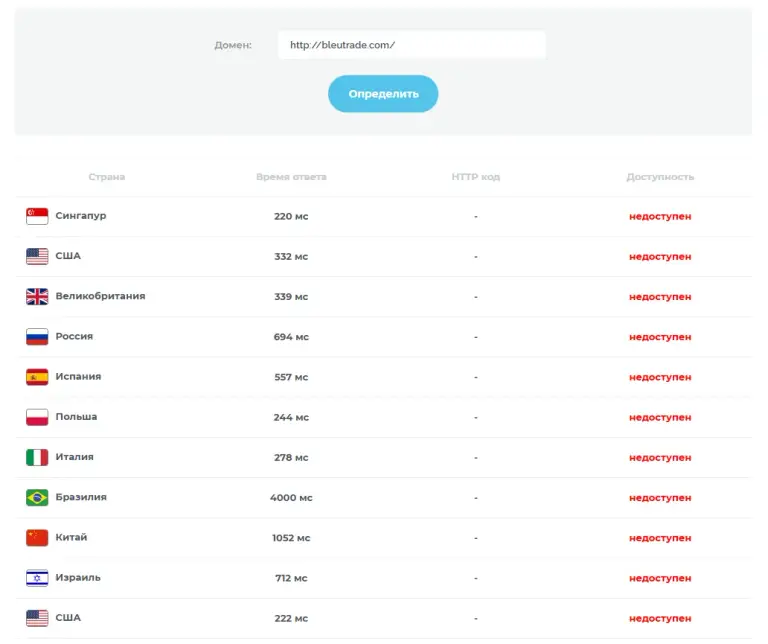Click the Страна column header
768x644 pixels.
(x=107, y=177)
